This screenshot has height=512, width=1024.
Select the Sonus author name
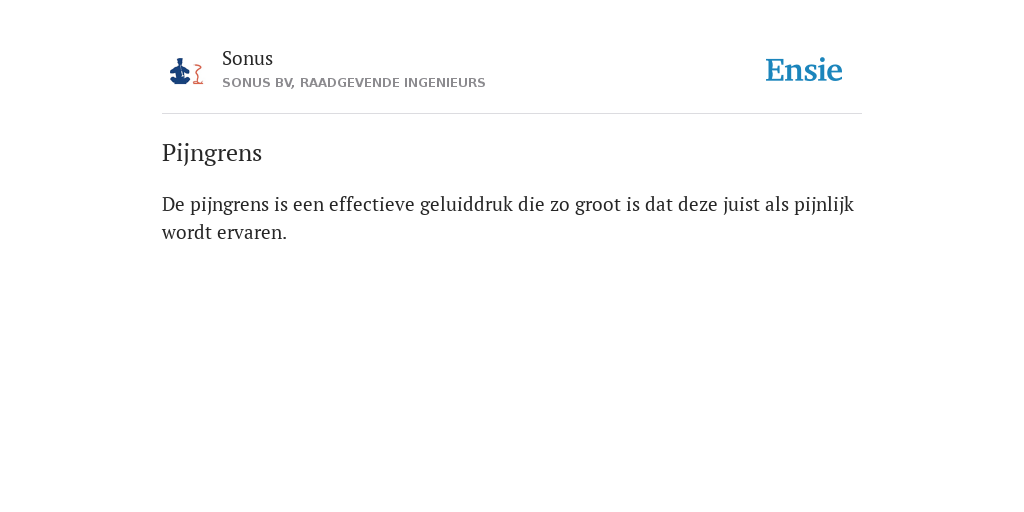(248, 58)
